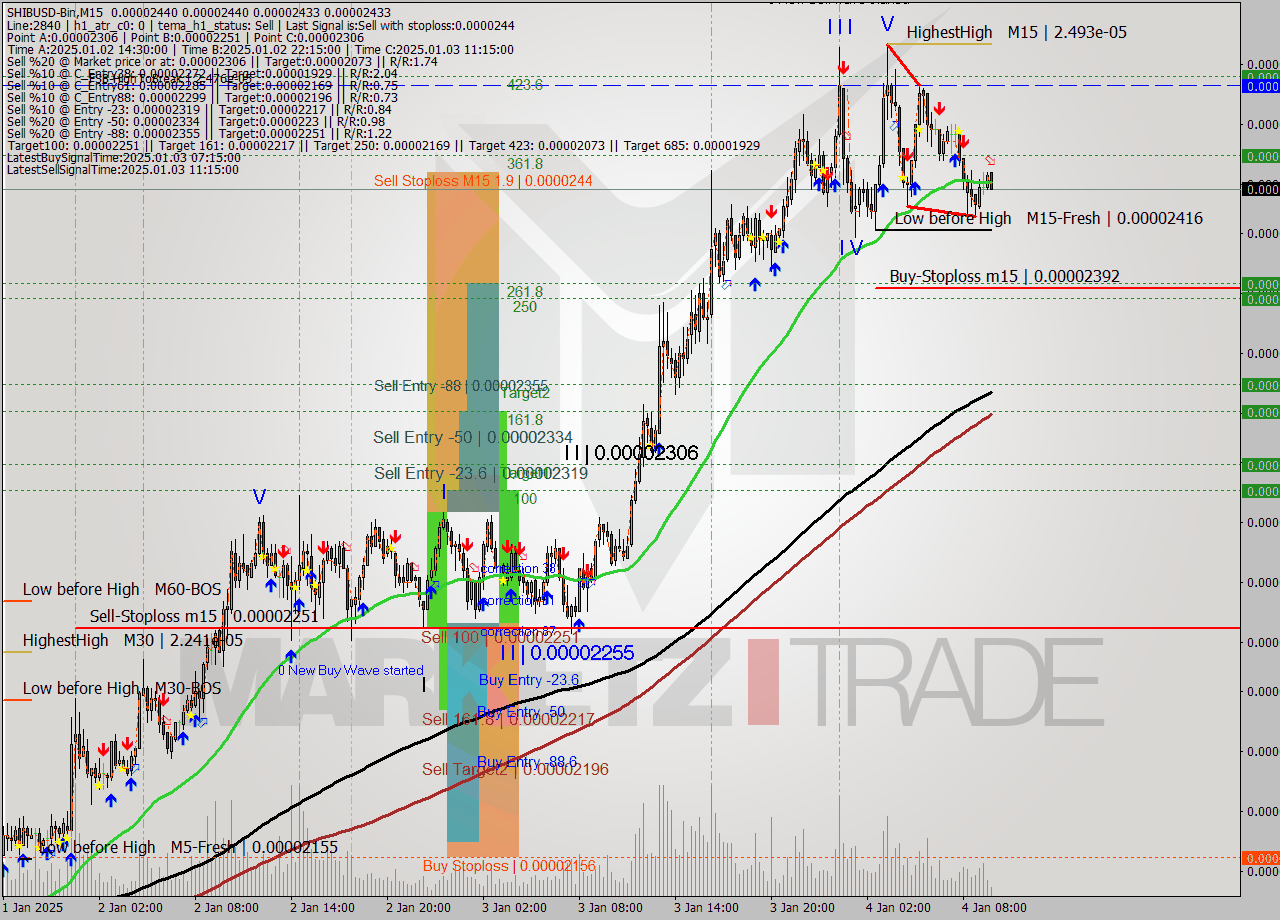Click the orange price tag on price axis
The image size is (1280, 920).
tap(1260, 858)
